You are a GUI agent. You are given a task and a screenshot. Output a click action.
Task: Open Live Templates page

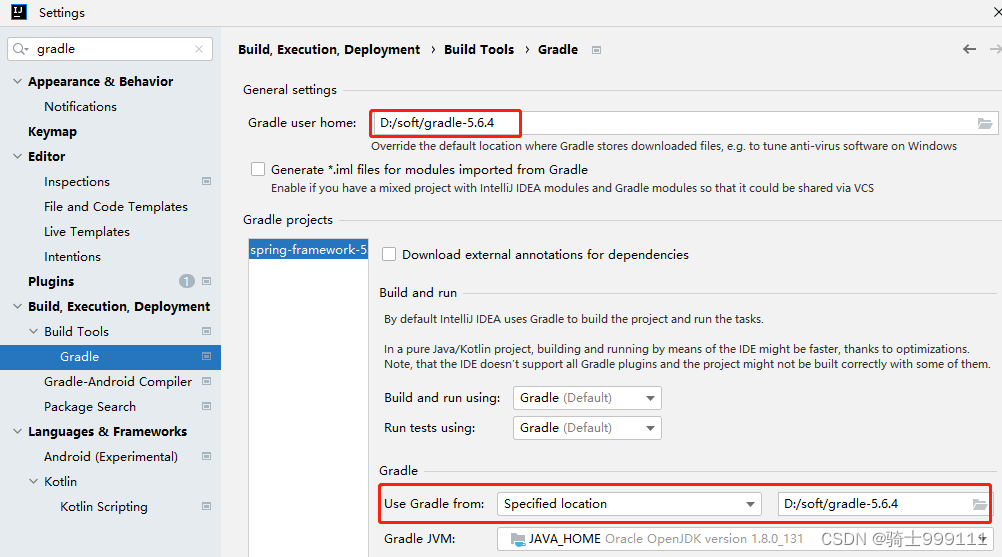[x=87, y=232]
